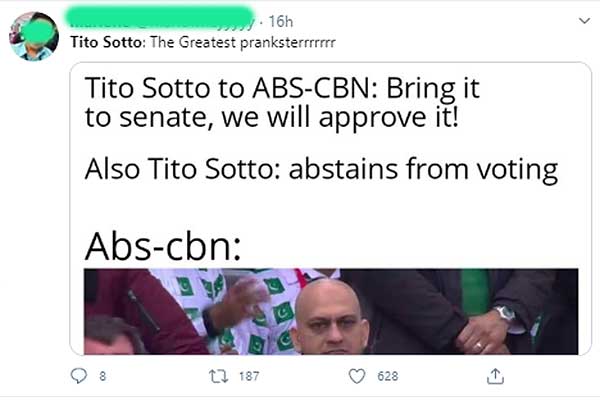This screenshot has width=600, height=401.
Task: View the 8 replies count
Action: [x=102, y=376]
